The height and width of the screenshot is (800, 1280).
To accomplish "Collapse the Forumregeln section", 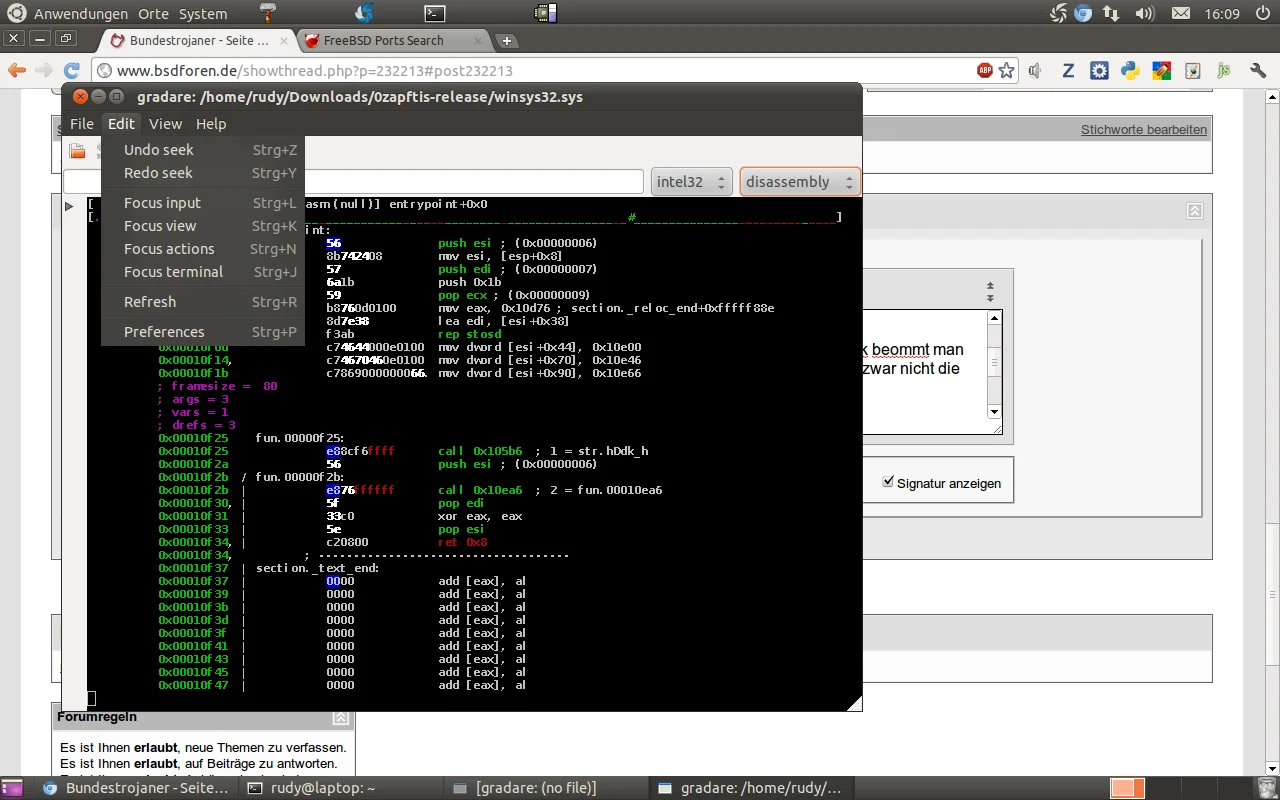I will click(x=341, y=718).
